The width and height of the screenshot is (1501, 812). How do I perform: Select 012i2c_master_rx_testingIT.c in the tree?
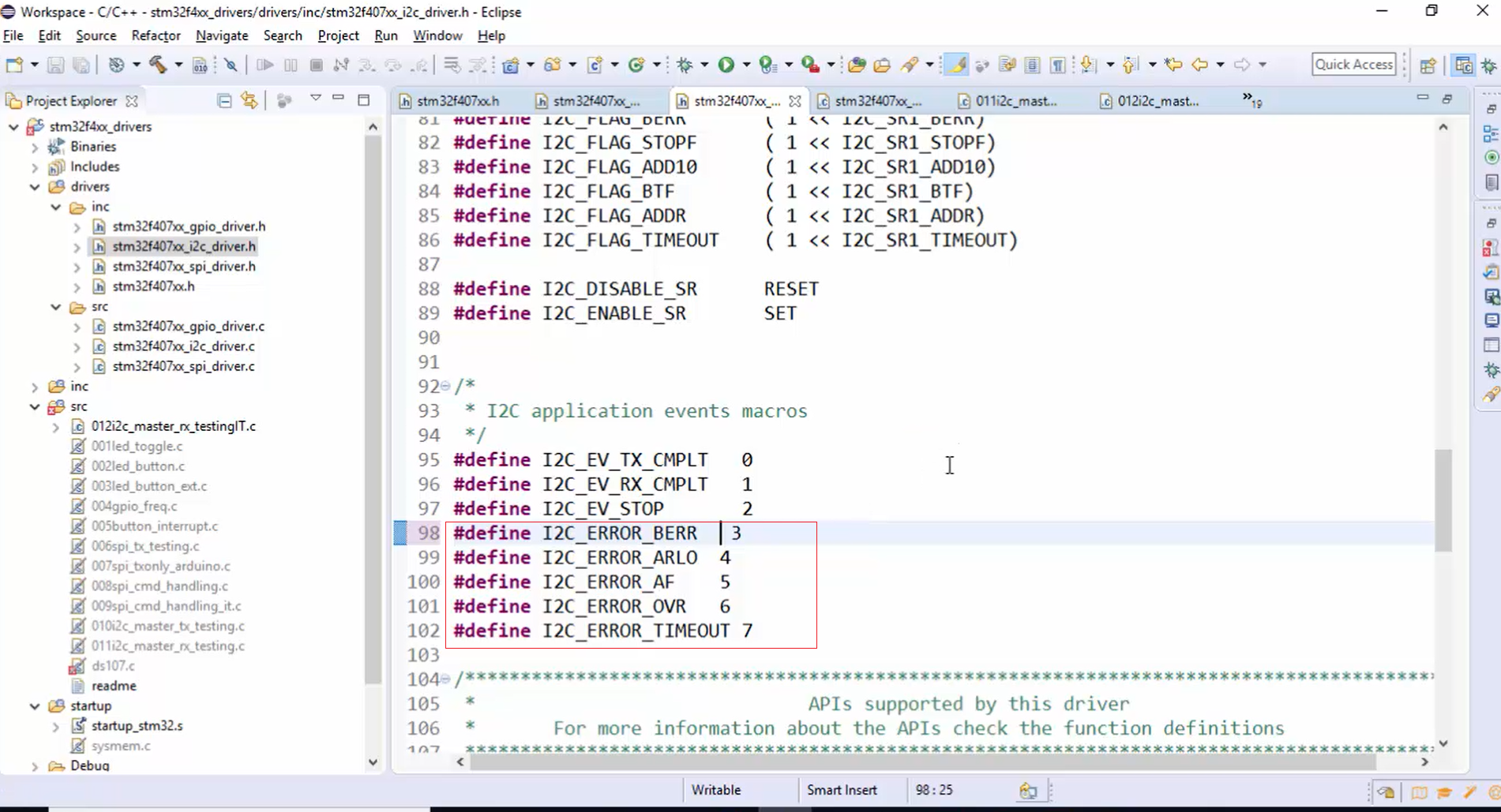(x=173, y=426)
